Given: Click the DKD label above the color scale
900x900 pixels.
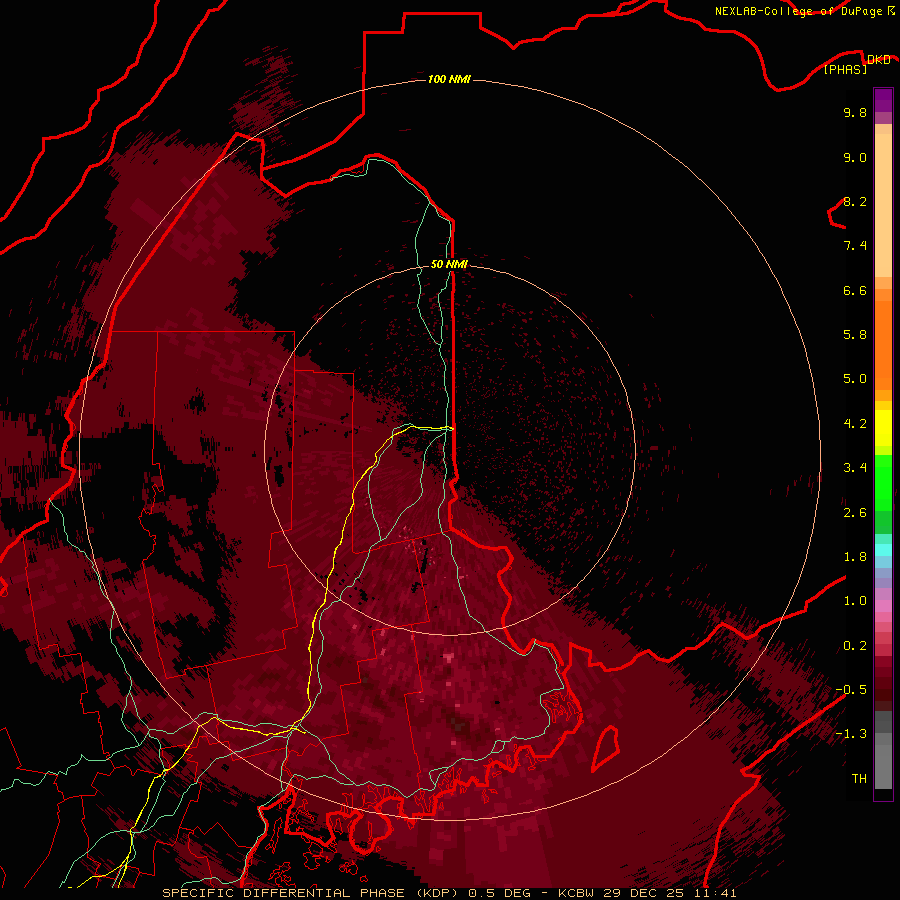Looking at the screenshot, I should (x=878, y=59).
